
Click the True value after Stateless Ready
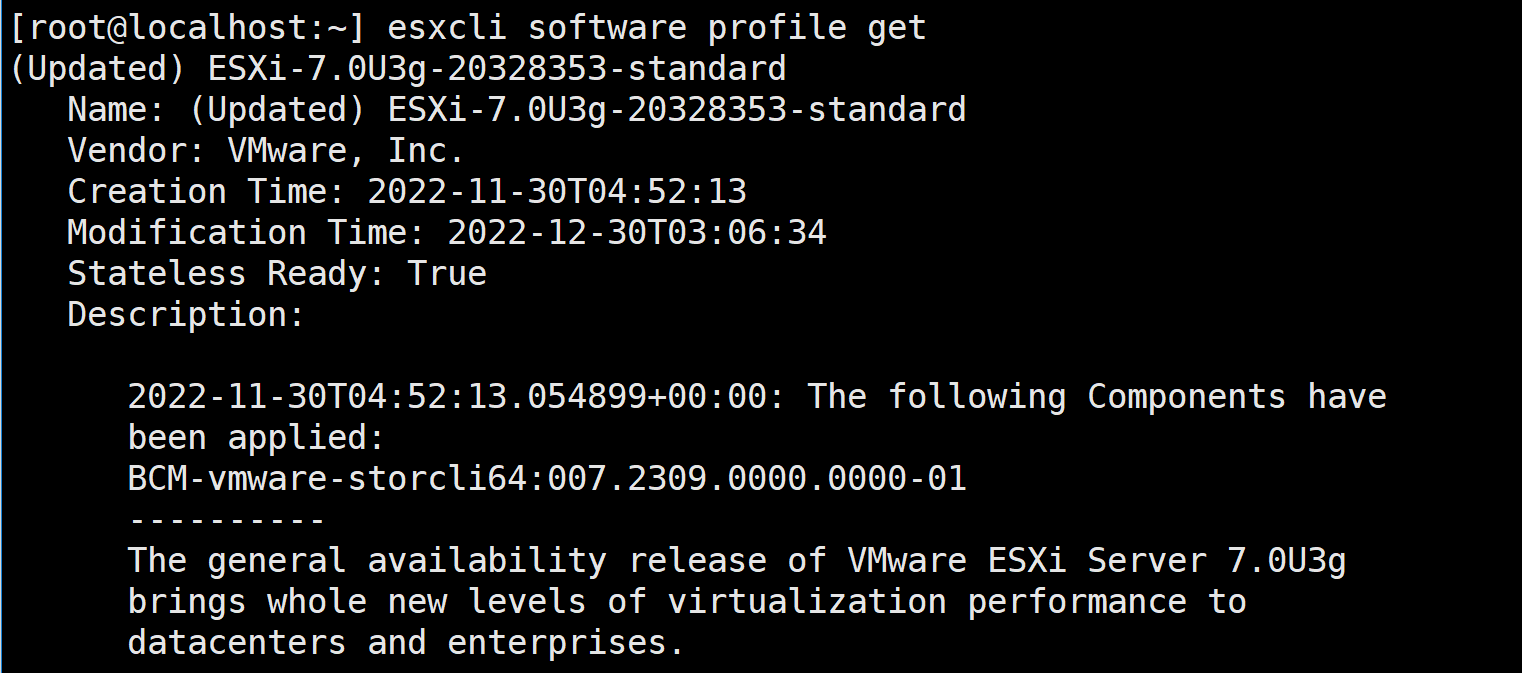pyautogui.click(x=447, y=273)
